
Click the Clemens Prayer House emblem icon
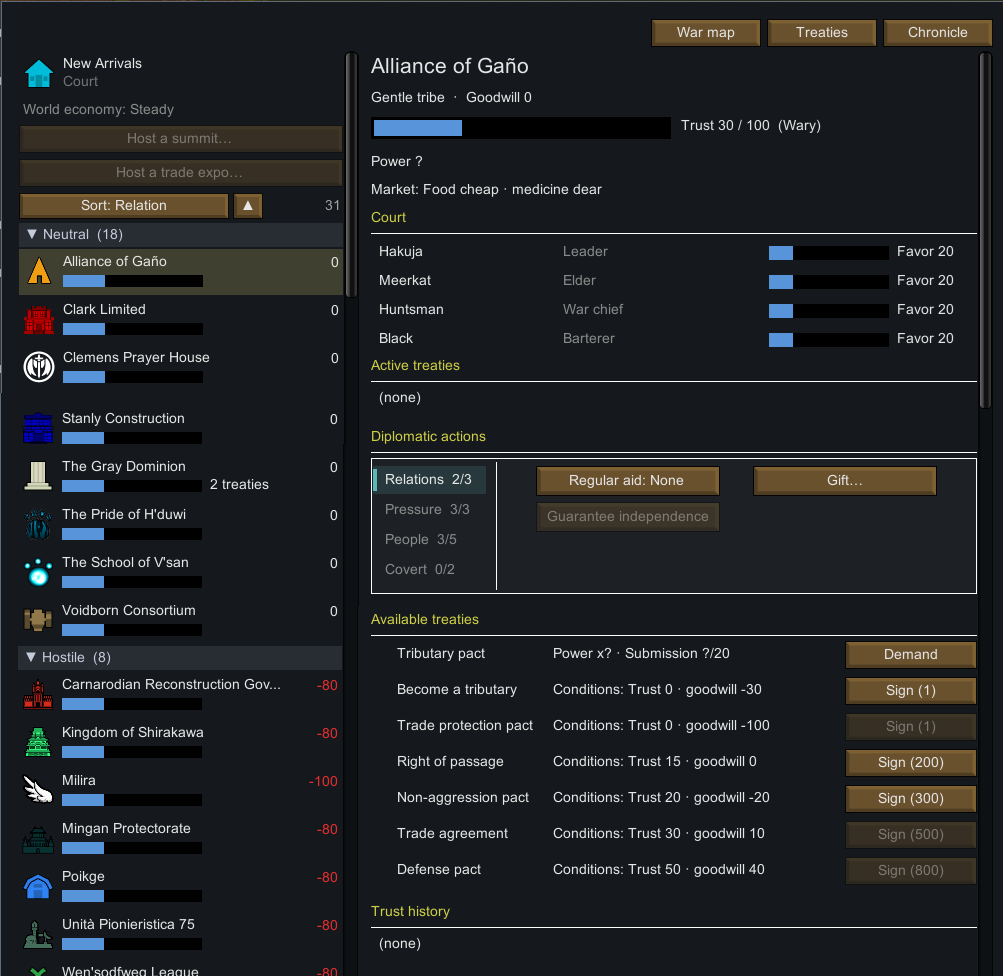coord(38,367)
